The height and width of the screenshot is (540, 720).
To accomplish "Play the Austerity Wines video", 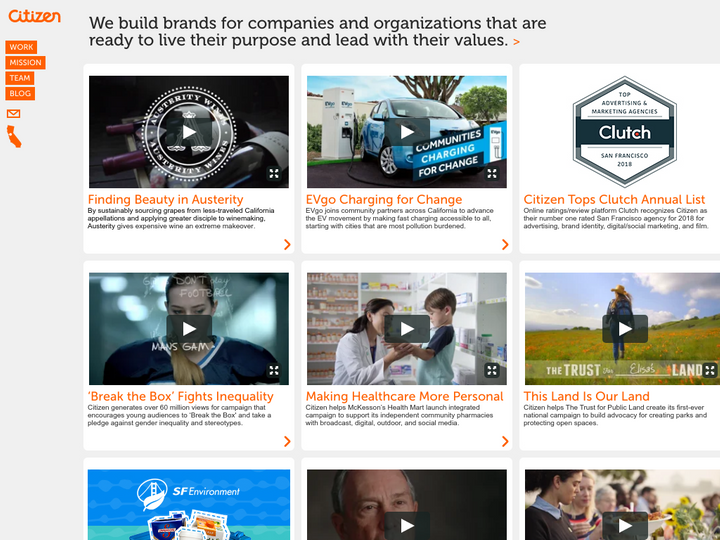I will point(189,132).
